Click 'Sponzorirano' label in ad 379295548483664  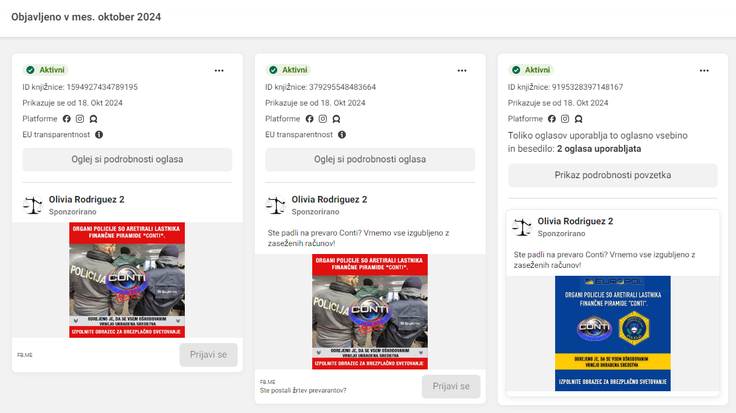[315, 212]
